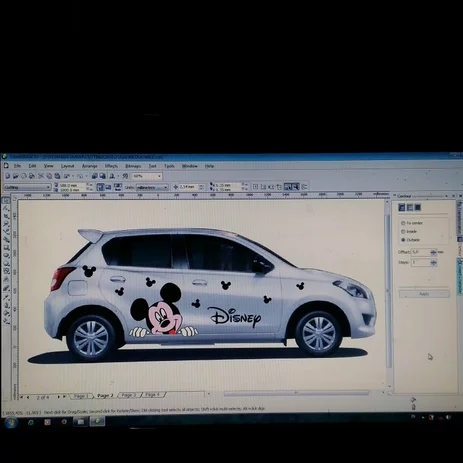The height and width of the screenshot is (463, 463).
Task: Open the Undo history dropdown arrow
Action: point(73,176)
